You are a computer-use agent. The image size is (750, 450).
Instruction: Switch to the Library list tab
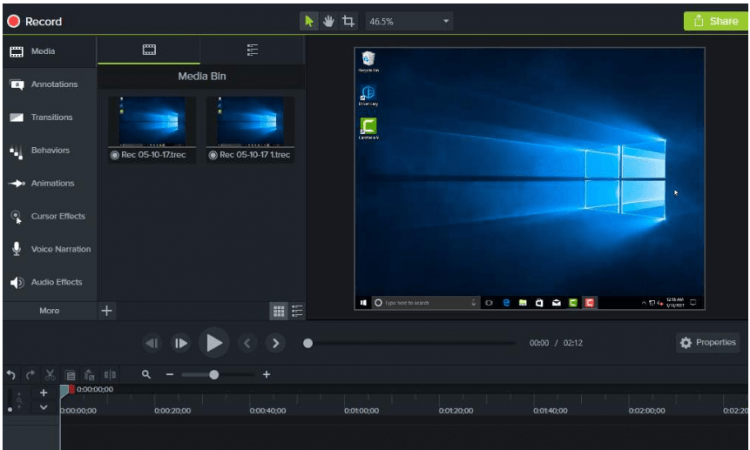click(252, 50)
